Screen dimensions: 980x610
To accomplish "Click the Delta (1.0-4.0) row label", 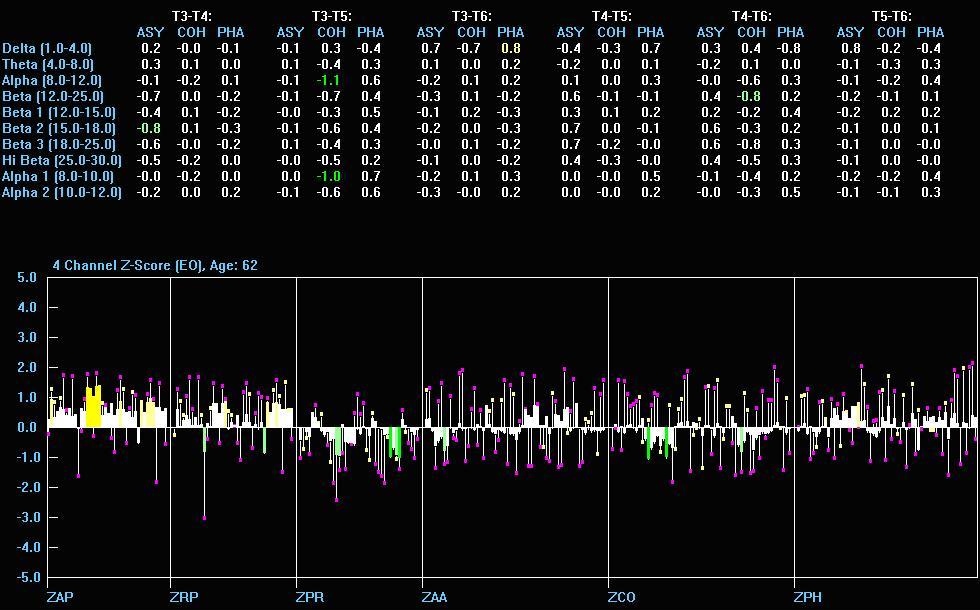I will 46,48.
